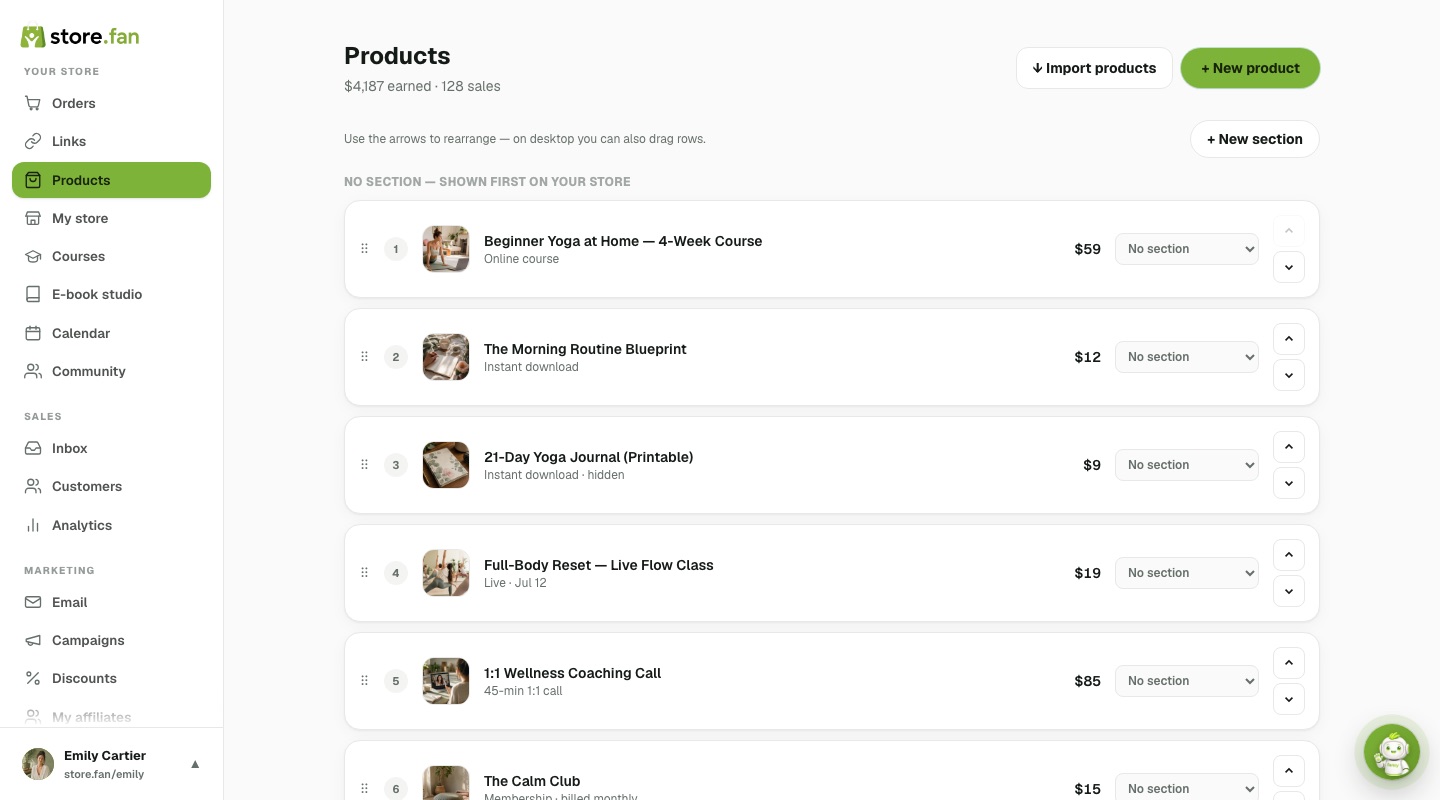Move 21-Day Yoga Journal up
The height and width of the screenshot is (800, 1440).
(1289, 447)
